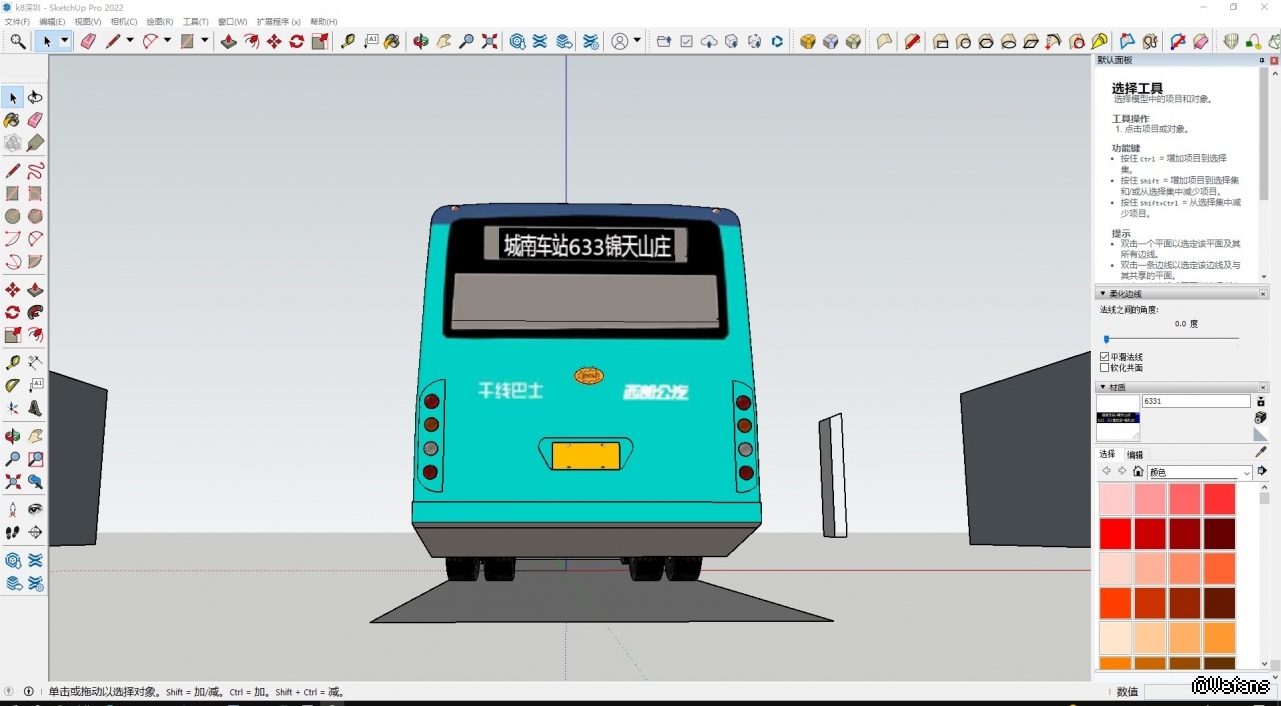Select the Eraser tool in top toolbar

pyautogui.click(x=88, y=41)
